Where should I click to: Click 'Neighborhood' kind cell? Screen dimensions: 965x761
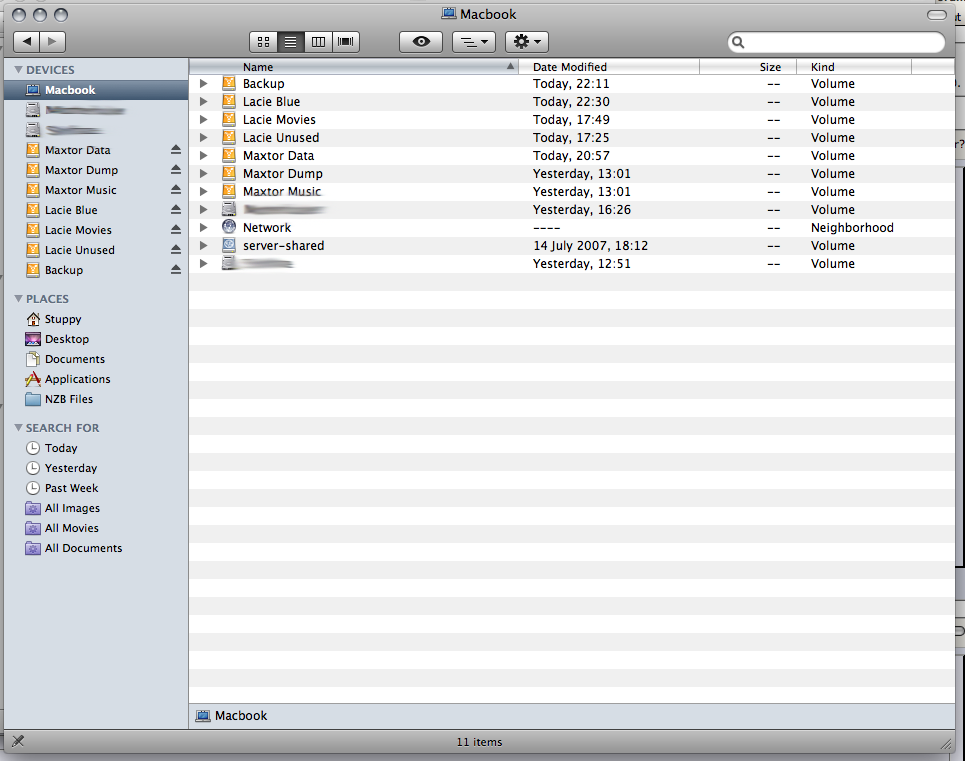(852, 228)
